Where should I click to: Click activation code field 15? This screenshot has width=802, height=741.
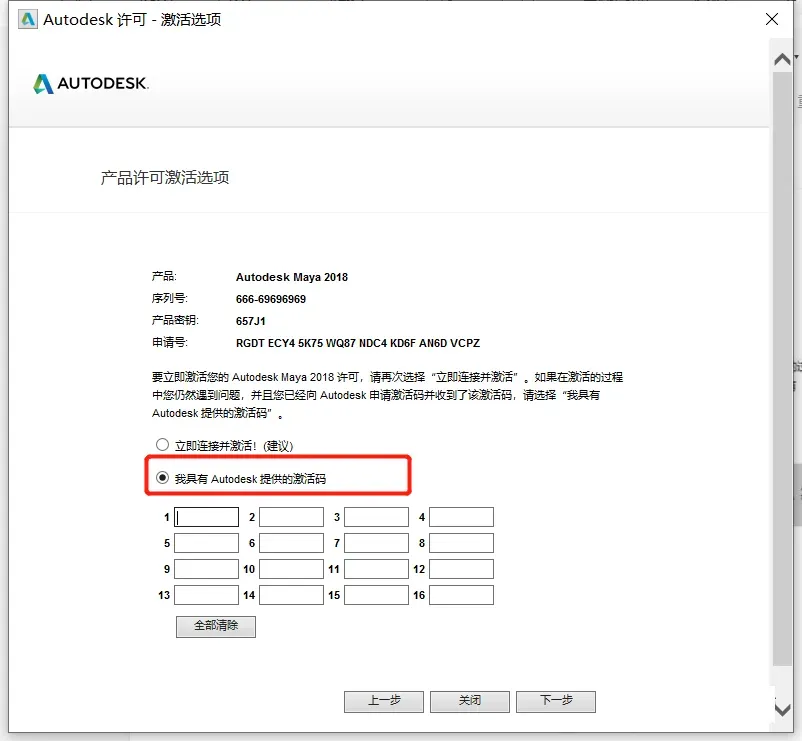376,595
